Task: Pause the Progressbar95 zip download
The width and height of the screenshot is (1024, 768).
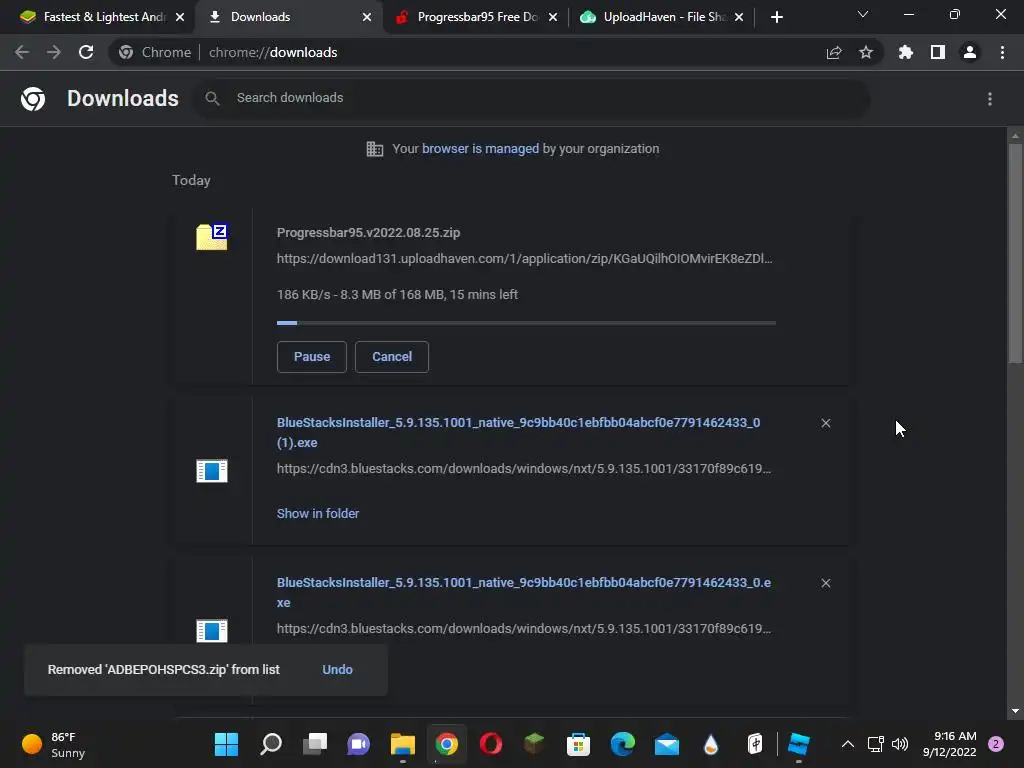Action: pos(312,357)
